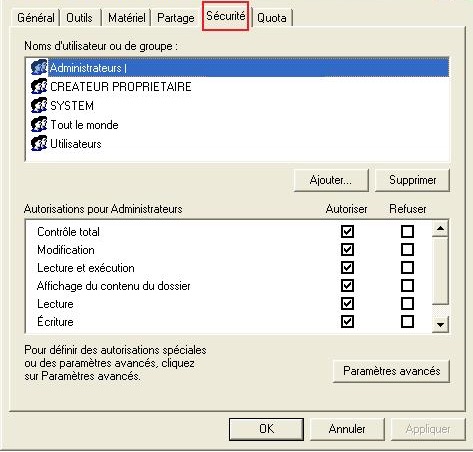This screenshot has height=452, width=473.
Task: Check Refuser for Lecture et exécution
Action: tap(407, 267)
